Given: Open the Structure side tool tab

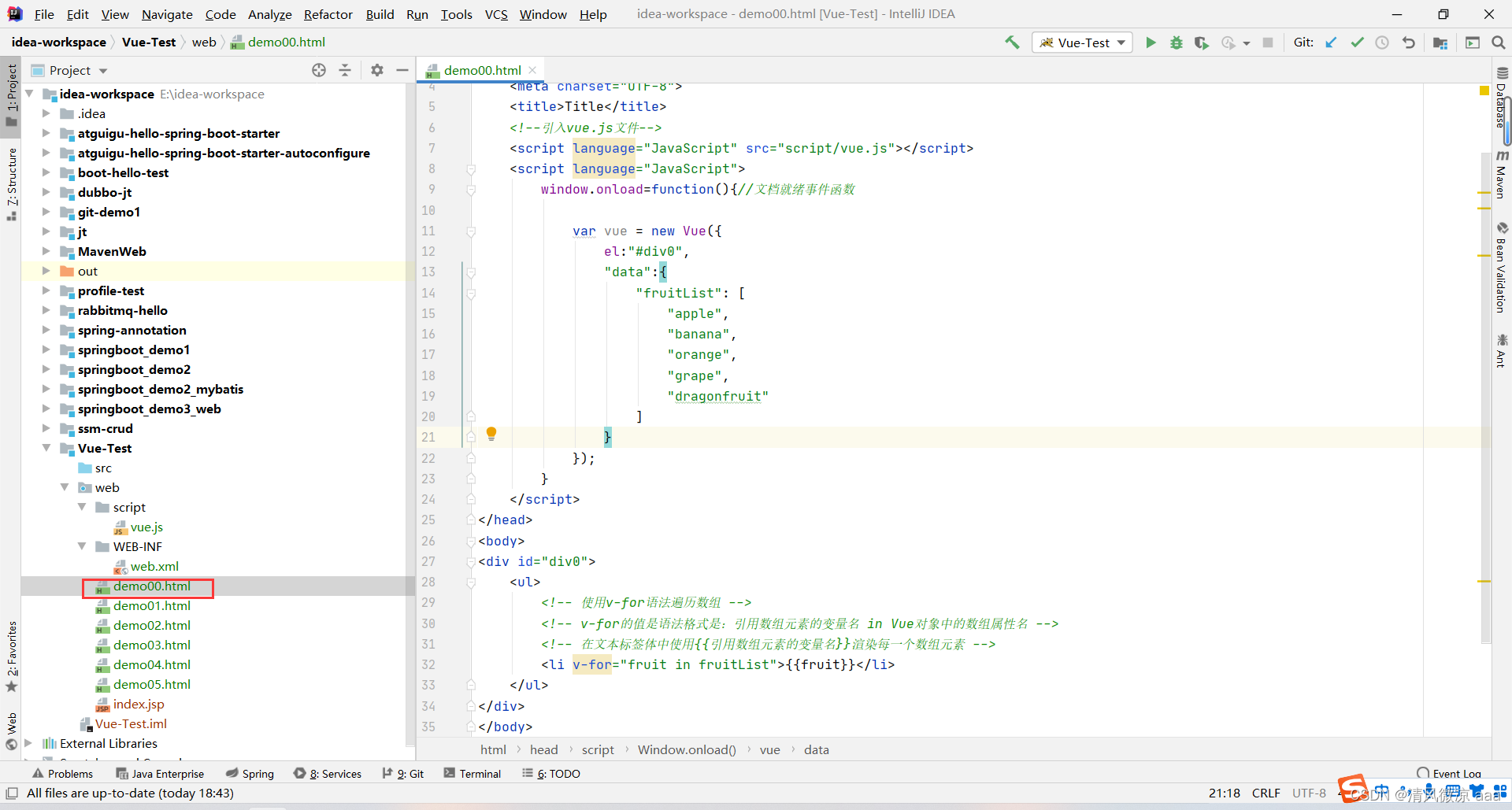Looking at the screenshot, I should [11, 184].
